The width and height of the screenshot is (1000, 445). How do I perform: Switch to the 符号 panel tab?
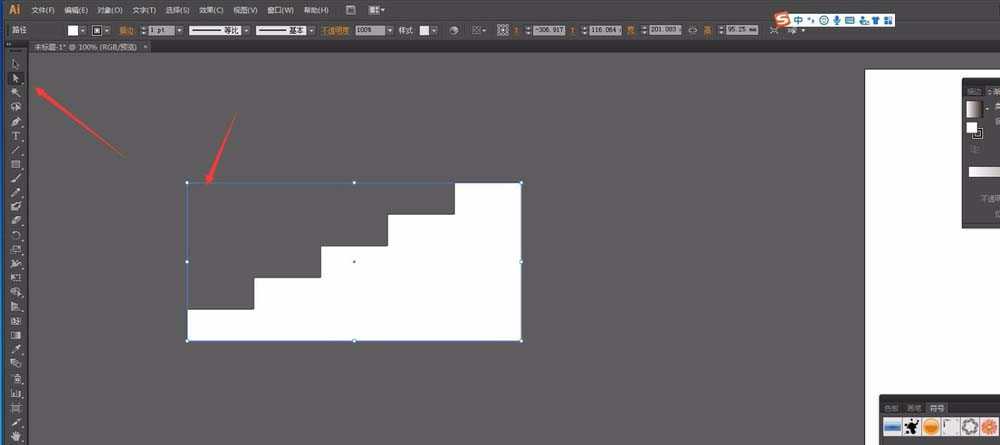click(x=936, y=408)
